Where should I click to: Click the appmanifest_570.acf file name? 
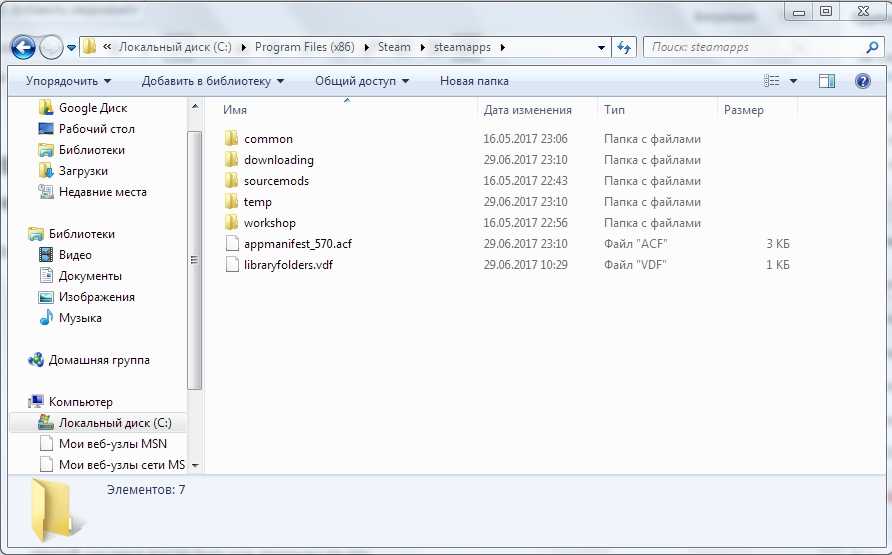tap(298, 244)
